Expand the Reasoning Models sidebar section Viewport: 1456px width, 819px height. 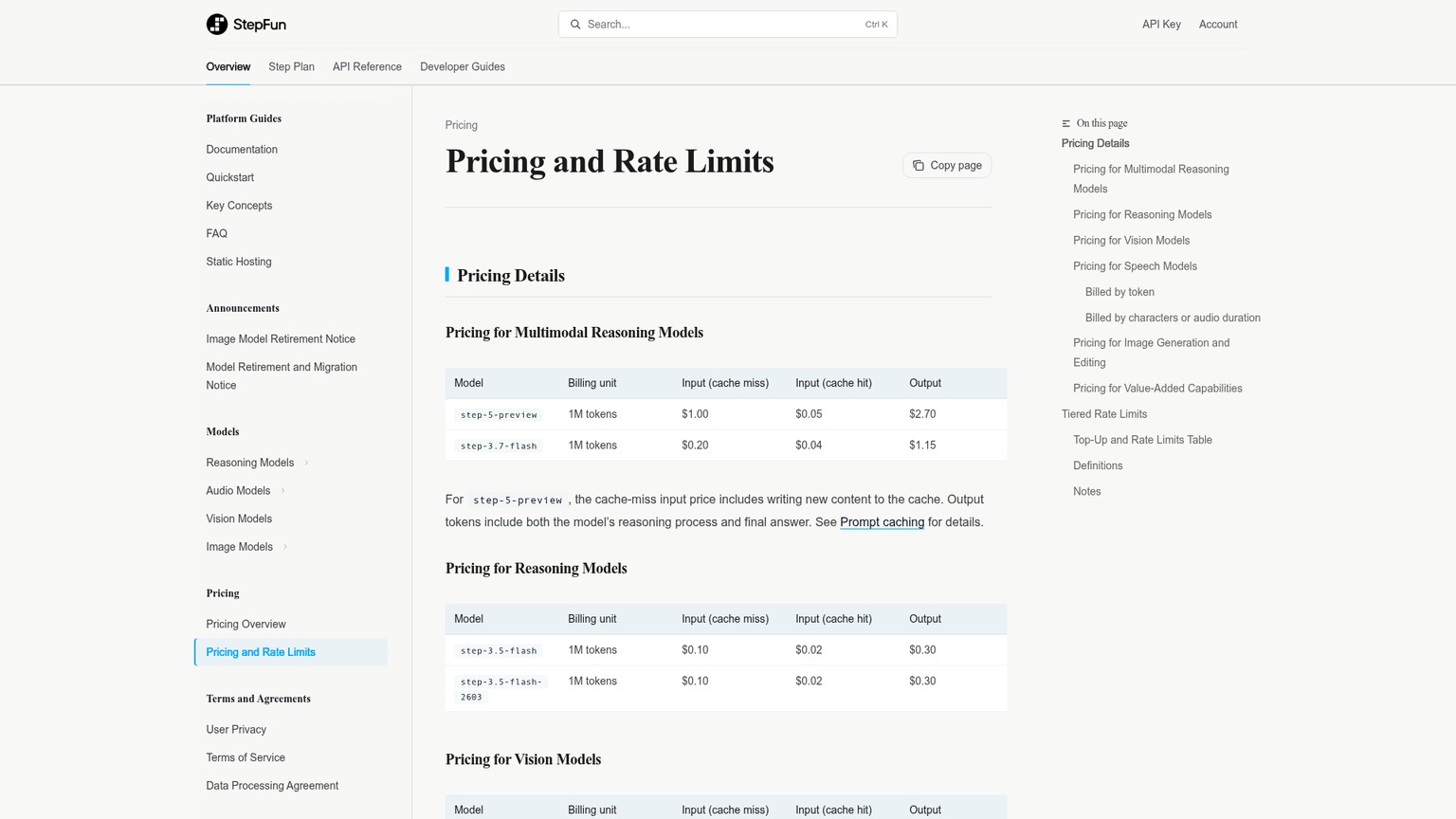[x=306, y=464]
